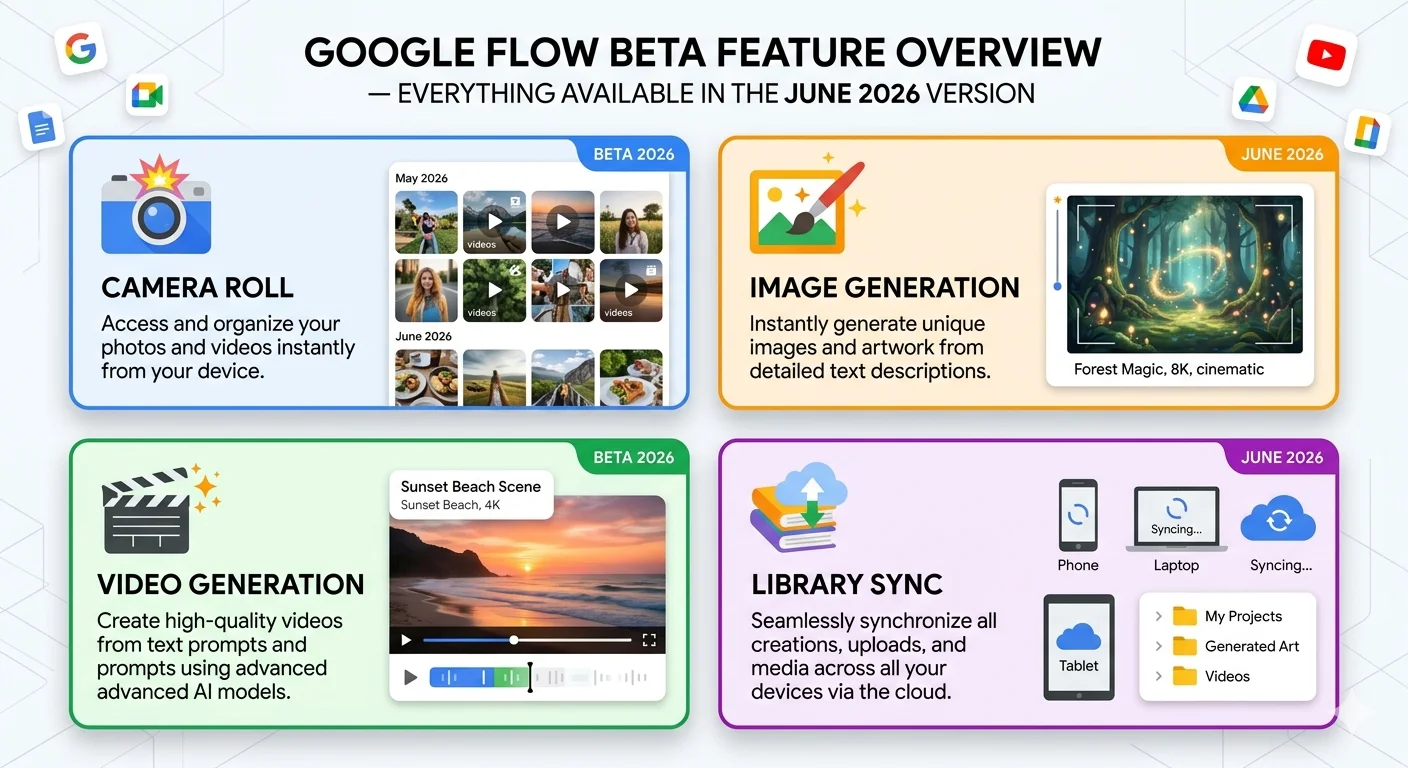Viewport: 1408px width, 768px height.
Task: Click the Image Generation paintbrush icon
Action: [x=806, y=204]
